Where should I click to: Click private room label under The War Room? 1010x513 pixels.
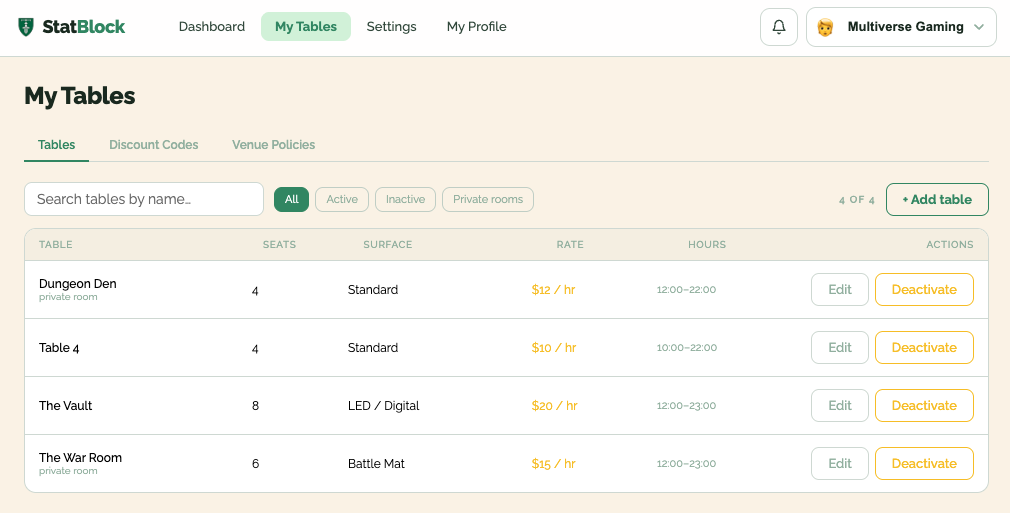(68, 471)
